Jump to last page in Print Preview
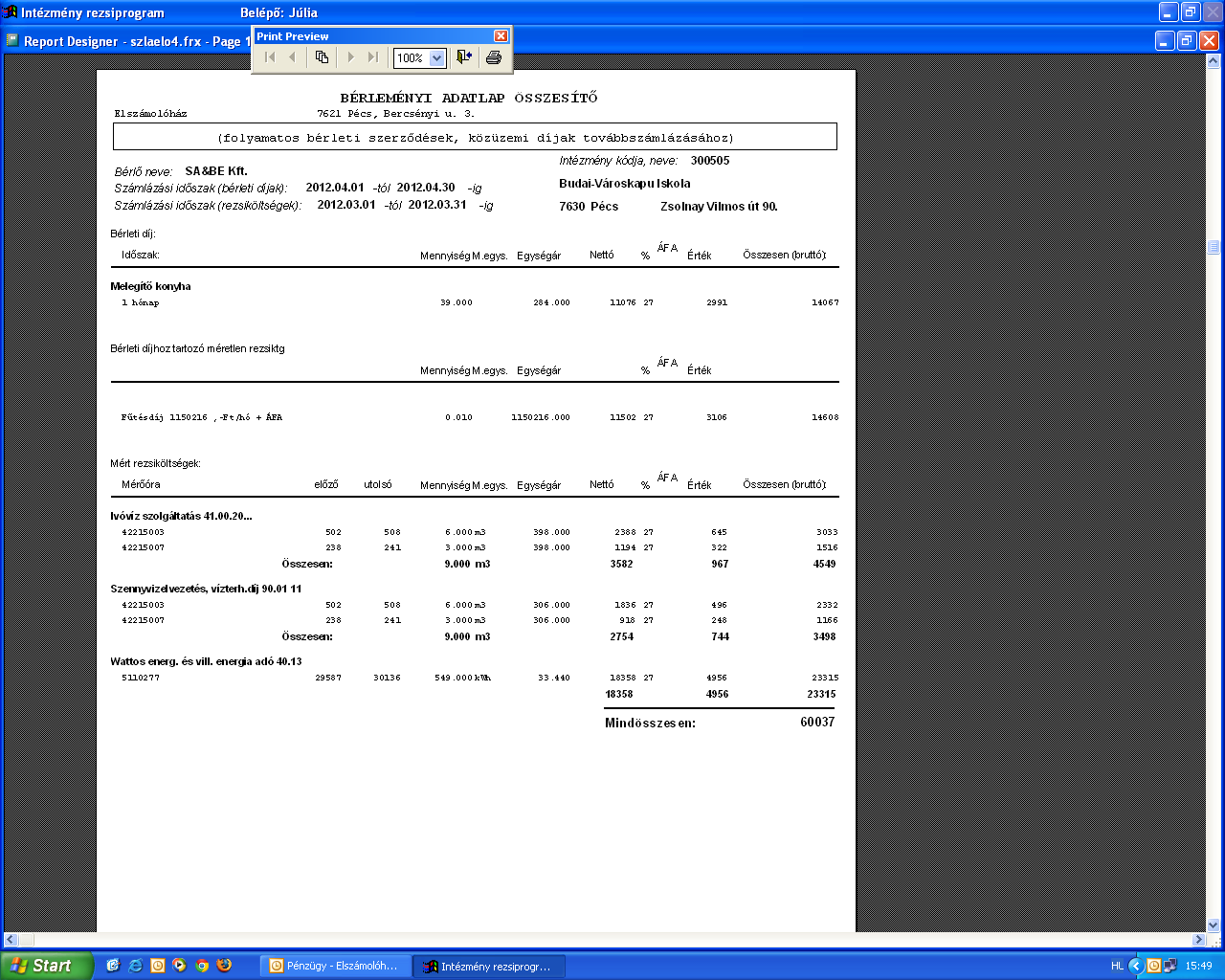The image size is (1225, 980). click(x=373, y=57)
